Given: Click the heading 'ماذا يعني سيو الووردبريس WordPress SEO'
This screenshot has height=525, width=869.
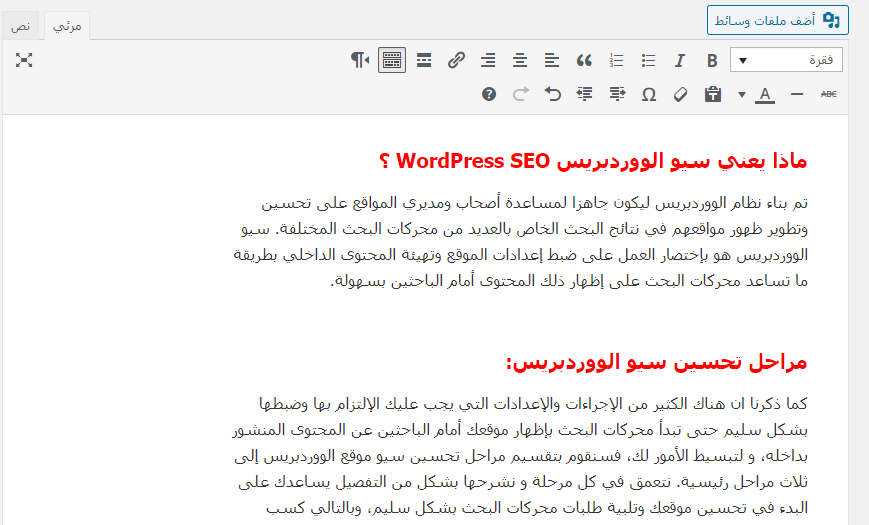Looking at the screenshot, I should pos(593,161).
